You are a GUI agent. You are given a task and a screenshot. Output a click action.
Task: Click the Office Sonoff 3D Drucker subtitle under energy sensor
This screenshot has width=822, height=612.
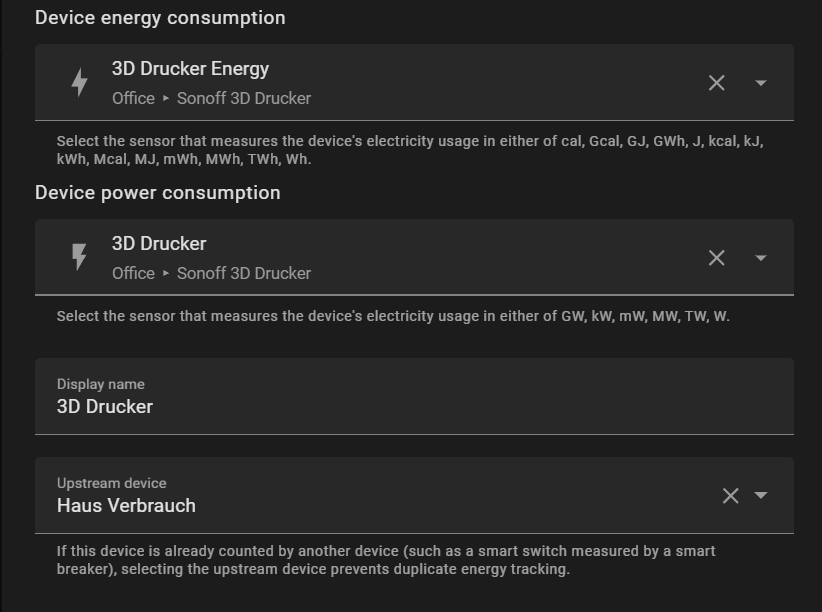[211, 98]
